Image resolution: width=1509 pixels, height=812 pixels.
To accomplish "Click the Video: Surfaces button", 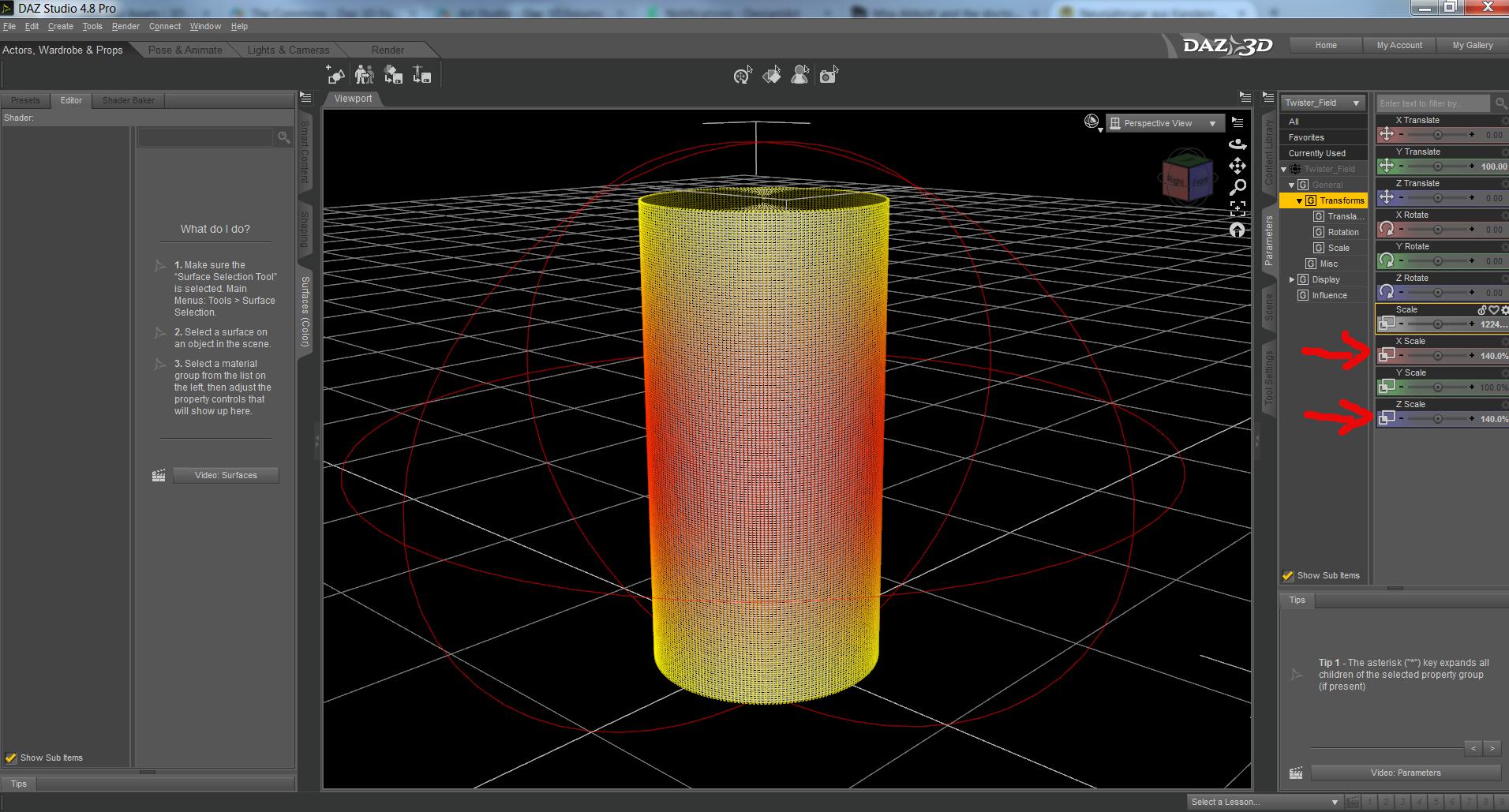I will [x=226, y=475].
